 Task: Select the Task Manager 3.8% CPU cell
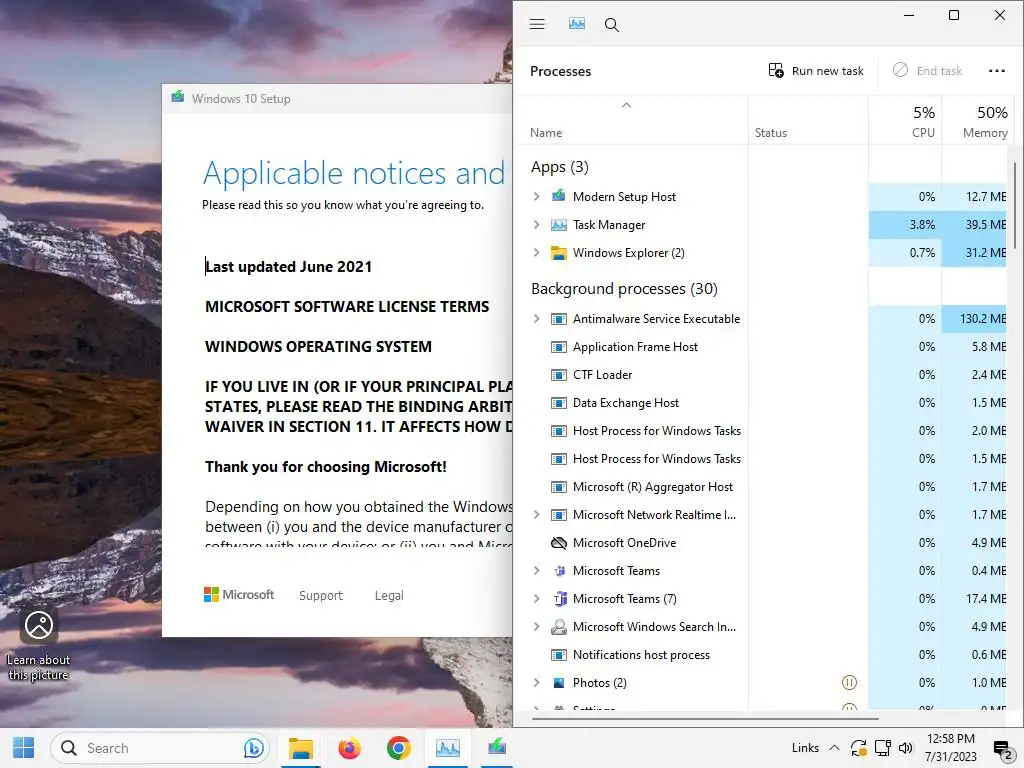(904, 225)
